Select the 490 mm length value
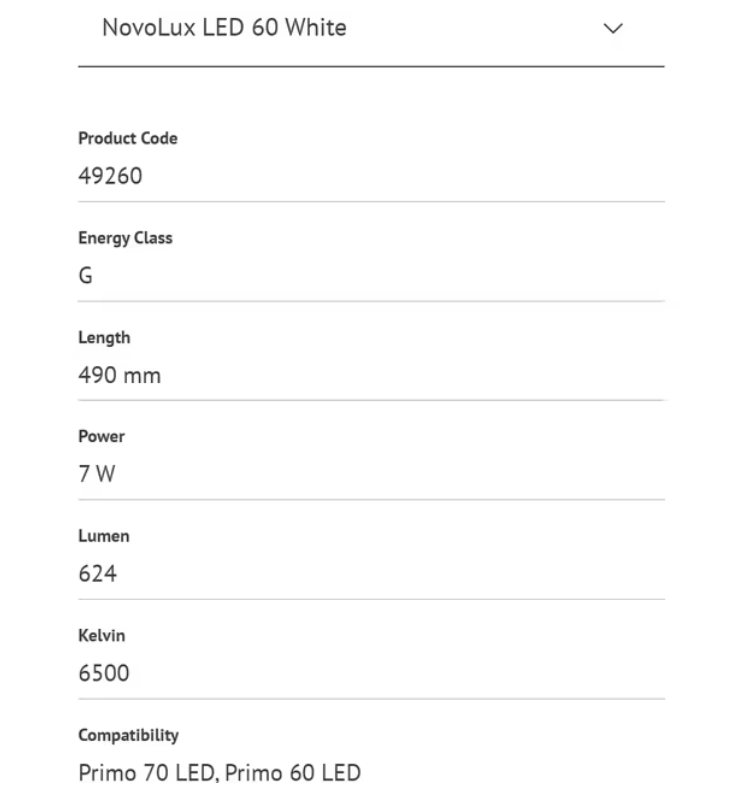Screen dimensions: 752x802 (120, 375)
